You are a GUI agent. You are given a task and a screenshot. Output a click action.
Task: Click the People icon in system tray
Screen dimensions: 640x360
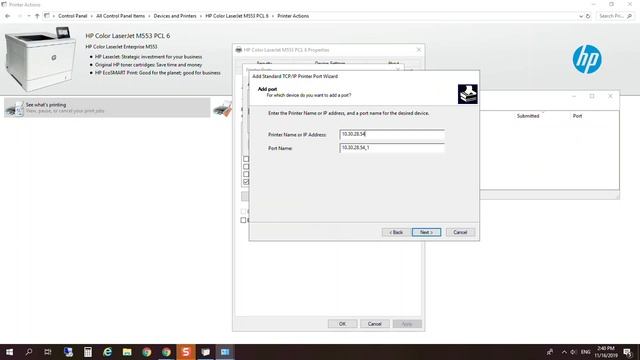[550, 352]
